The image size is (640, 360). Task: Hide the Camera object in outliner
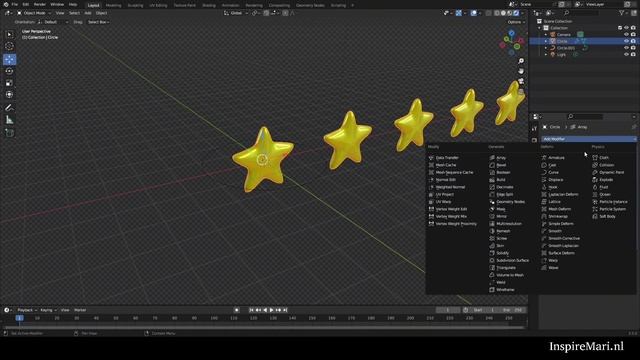(626, 35)
